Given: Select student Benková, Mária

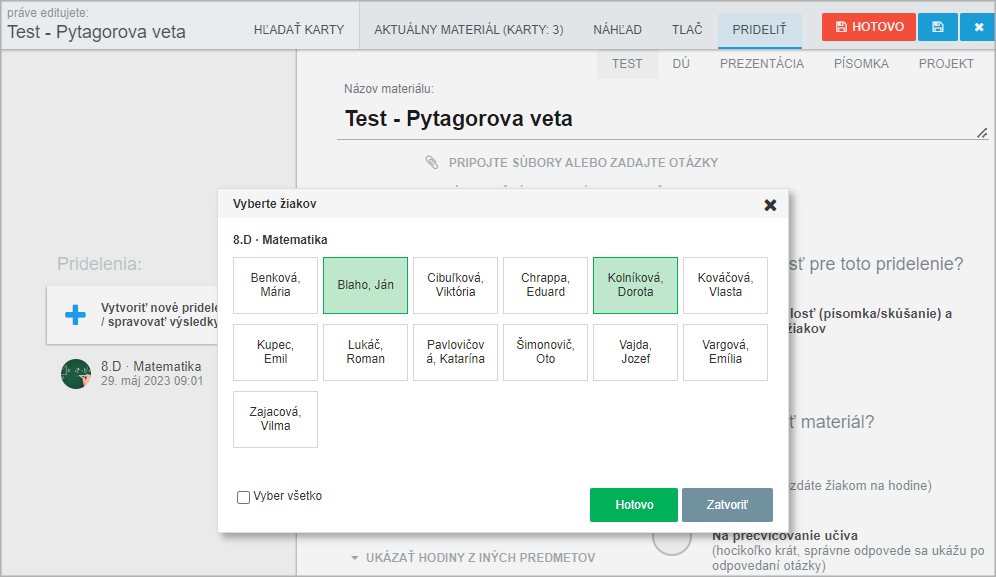Looking at the screenshot, I should click(275, 285).
